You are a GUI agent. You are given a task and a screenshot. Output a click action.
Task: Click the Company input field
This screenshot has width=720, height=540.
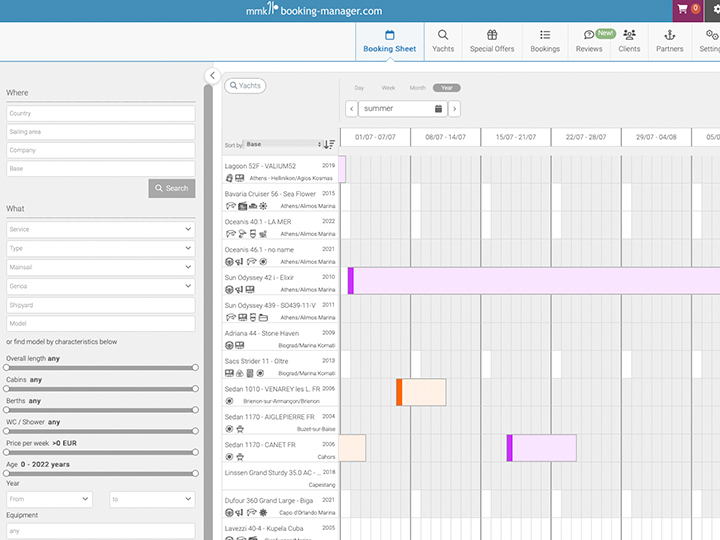click(x=101, y=150)
